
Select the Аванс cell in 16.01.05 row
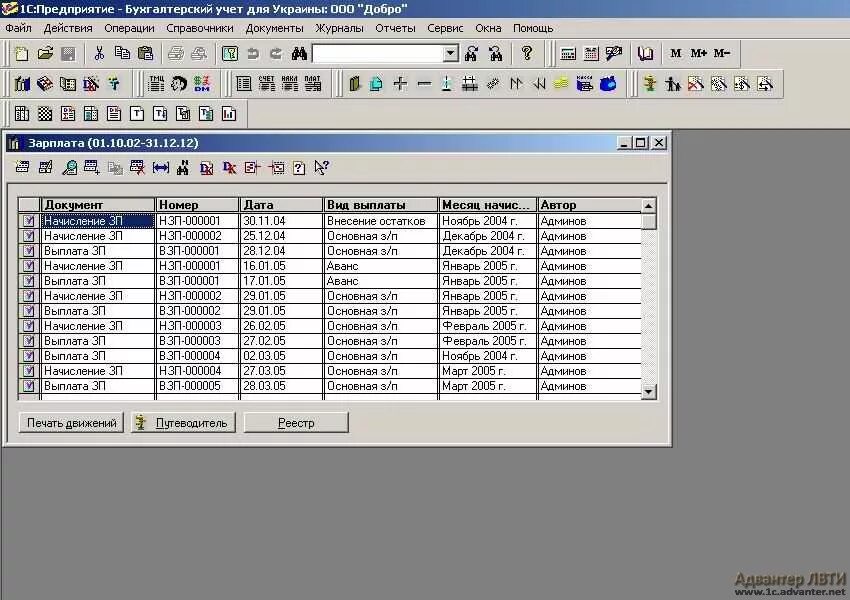381,266
